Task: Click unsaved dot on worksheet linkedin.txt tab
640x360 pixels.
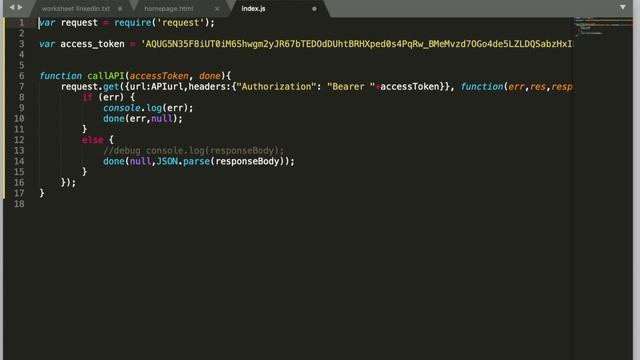Action: click(120, 9)
